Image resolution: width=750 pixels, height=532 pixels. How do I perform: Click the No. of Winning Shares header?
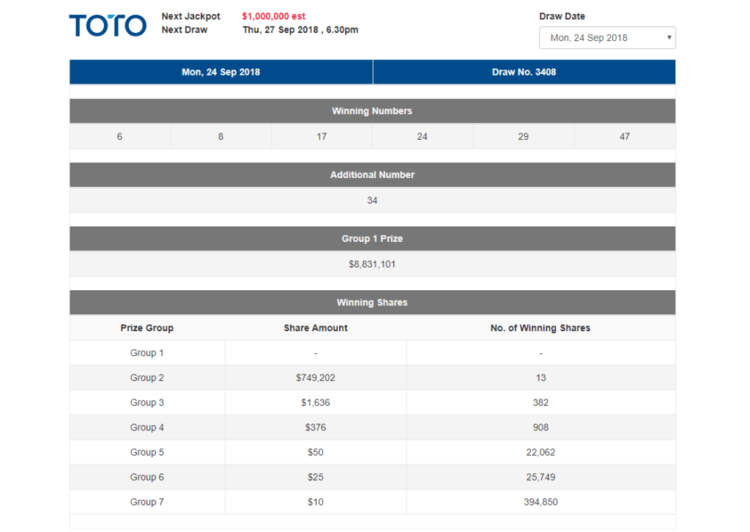tap(540, 328)
